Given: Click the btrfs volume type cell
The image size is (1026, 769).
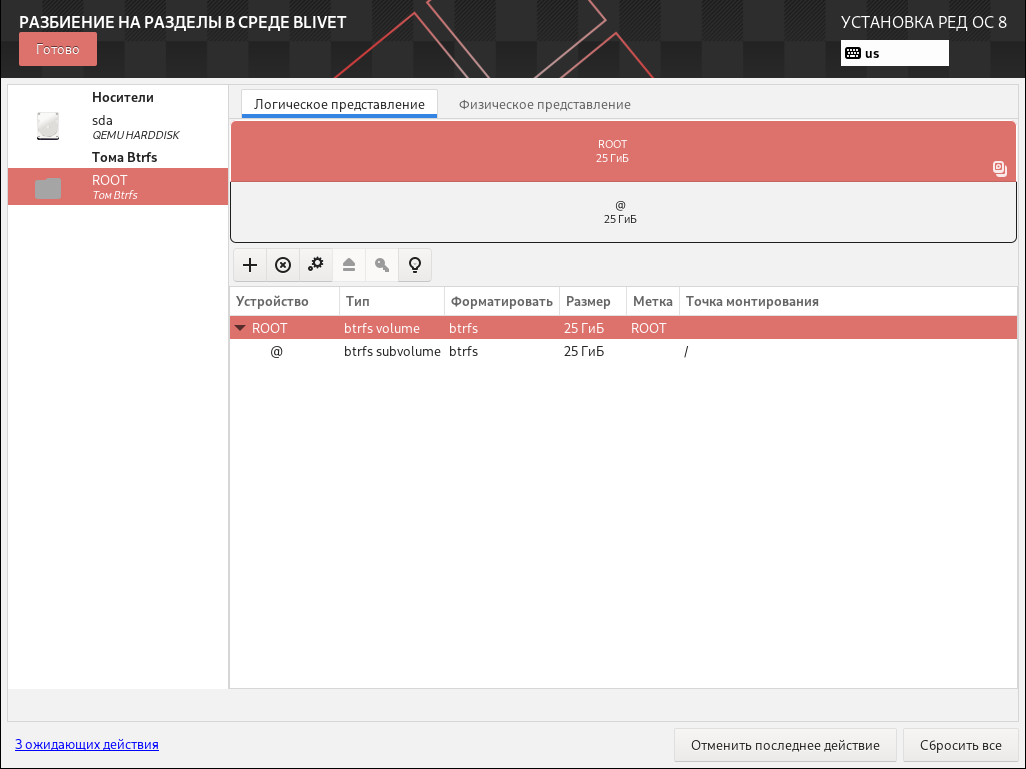Looking at the screenshot, I should [382, 328].
